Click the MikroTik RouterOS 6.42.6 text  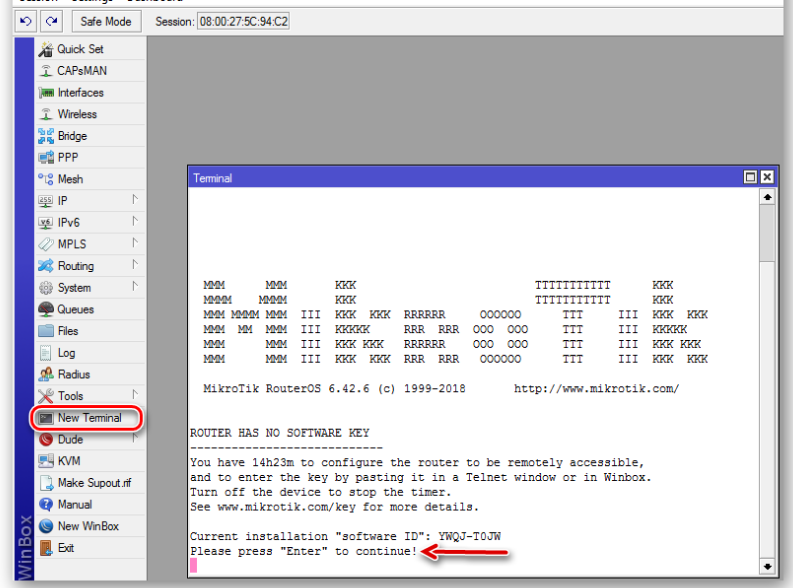[286, 388]
